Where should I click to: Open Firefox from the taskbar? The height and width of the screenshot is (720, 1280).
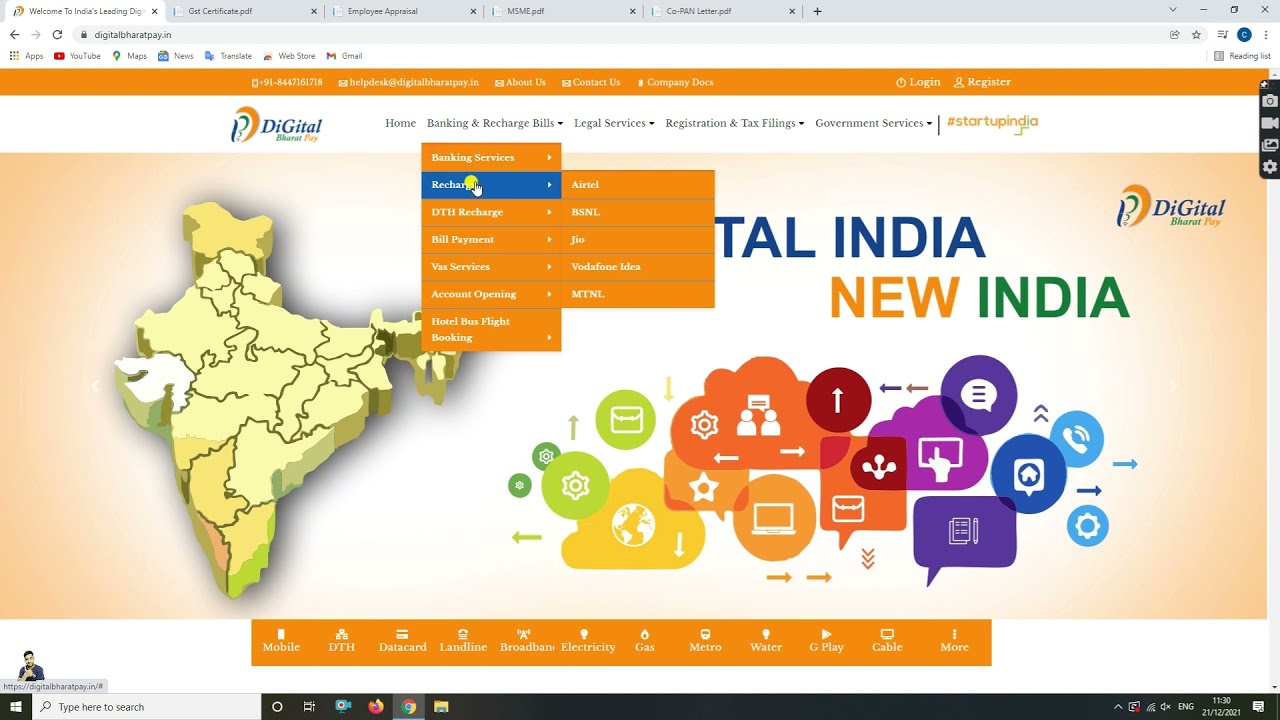click(x=376, y=707)
